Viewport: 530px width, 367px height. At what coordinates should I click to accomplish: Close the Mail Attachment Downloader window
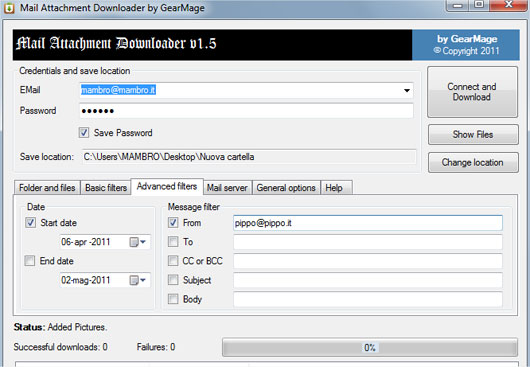click(508, 5)
